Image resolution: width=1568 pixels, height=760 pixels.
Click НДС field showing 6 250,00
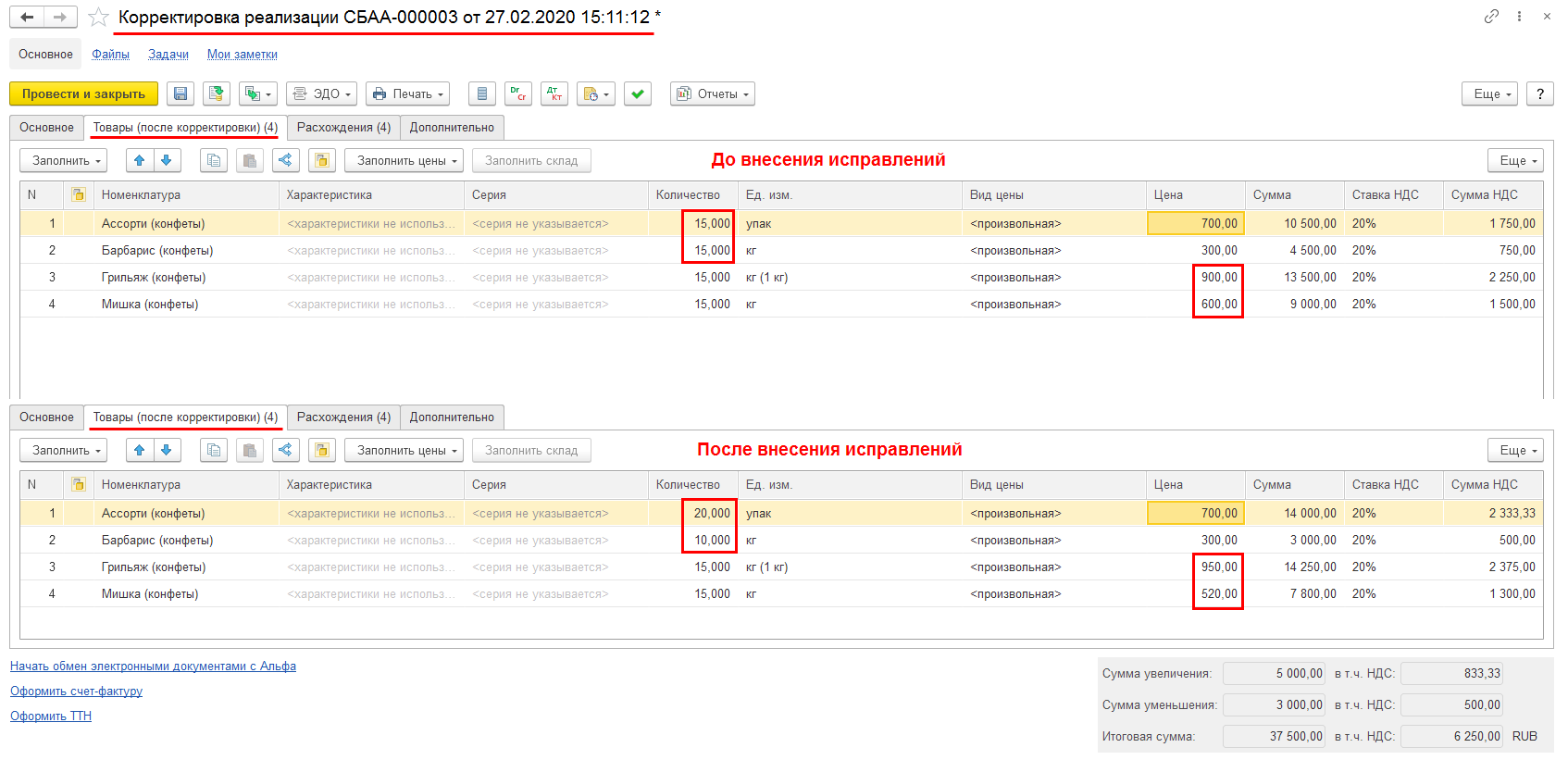pos(1451,736)
